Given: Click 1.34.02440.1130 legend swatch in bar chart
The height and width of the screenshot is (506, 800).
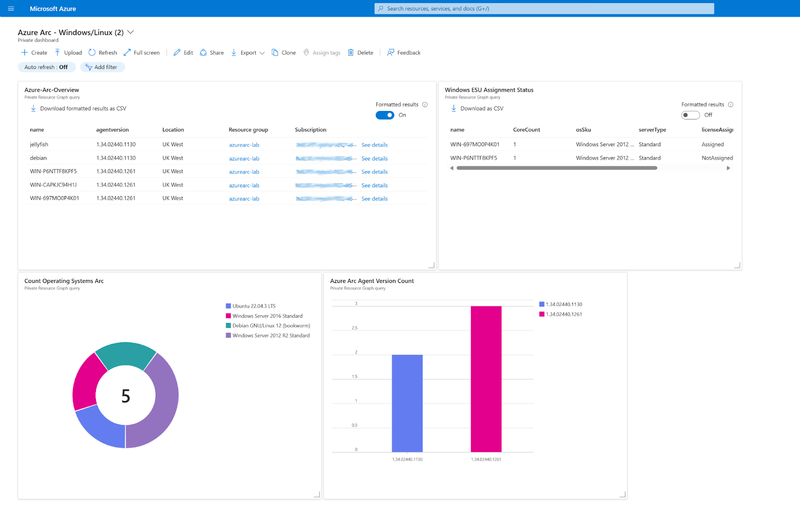Looking at the screenshot, I should click(542, 304).
